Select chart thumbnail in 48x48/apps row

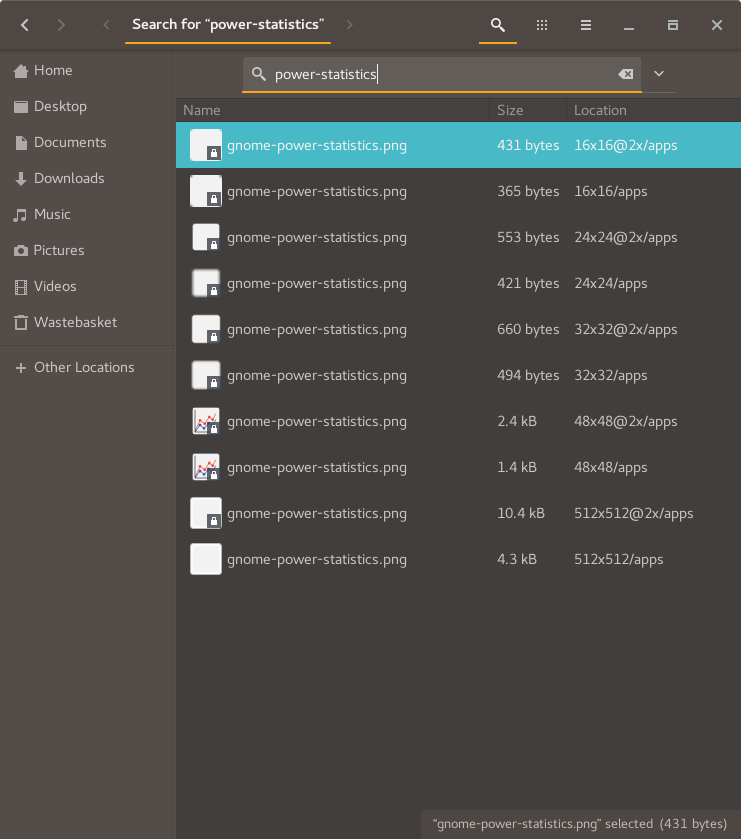coord(206,467)
